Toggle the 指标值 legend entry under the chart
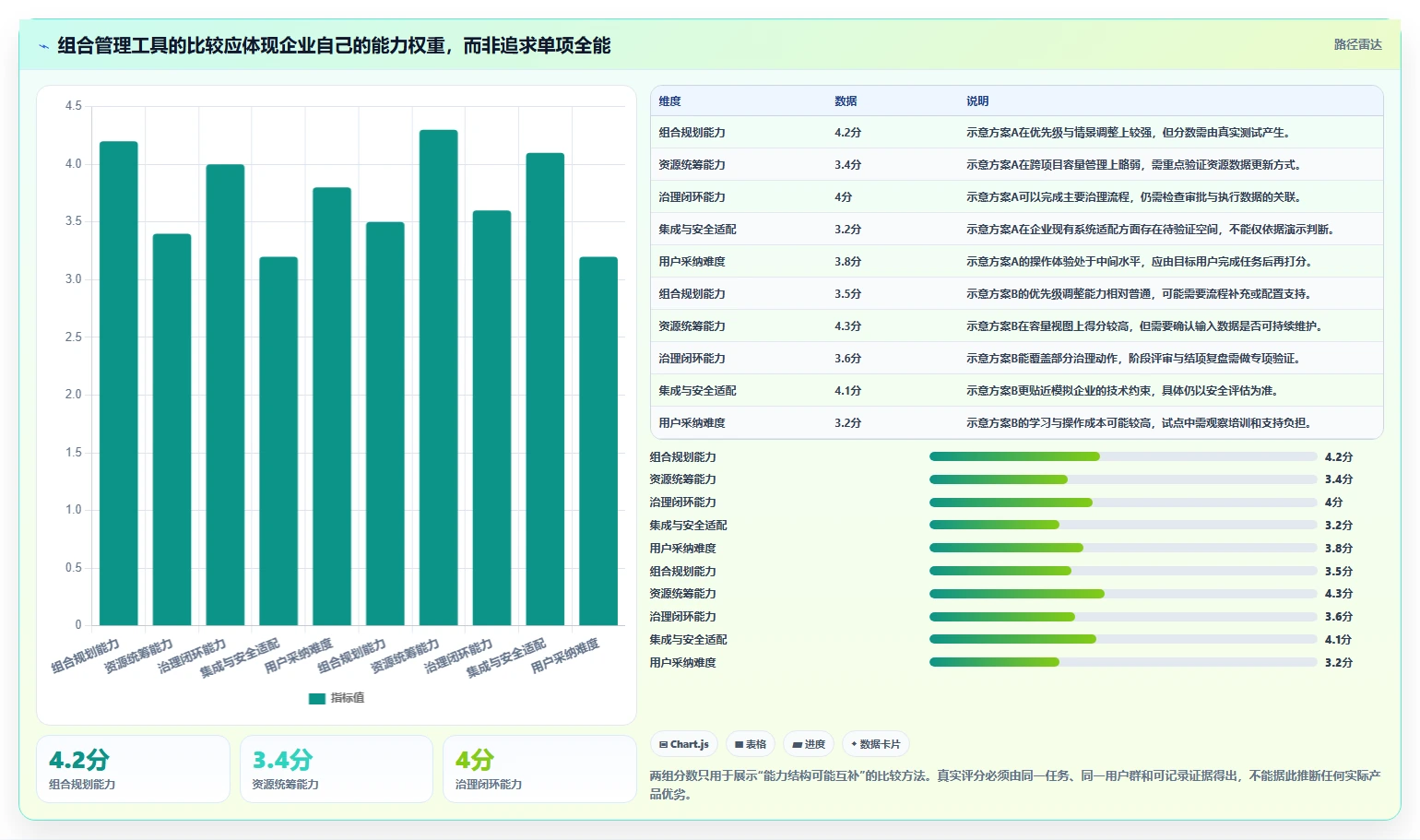Image resolution: width=1420 pixels, height=840 pixels. (x=337, y=698)
